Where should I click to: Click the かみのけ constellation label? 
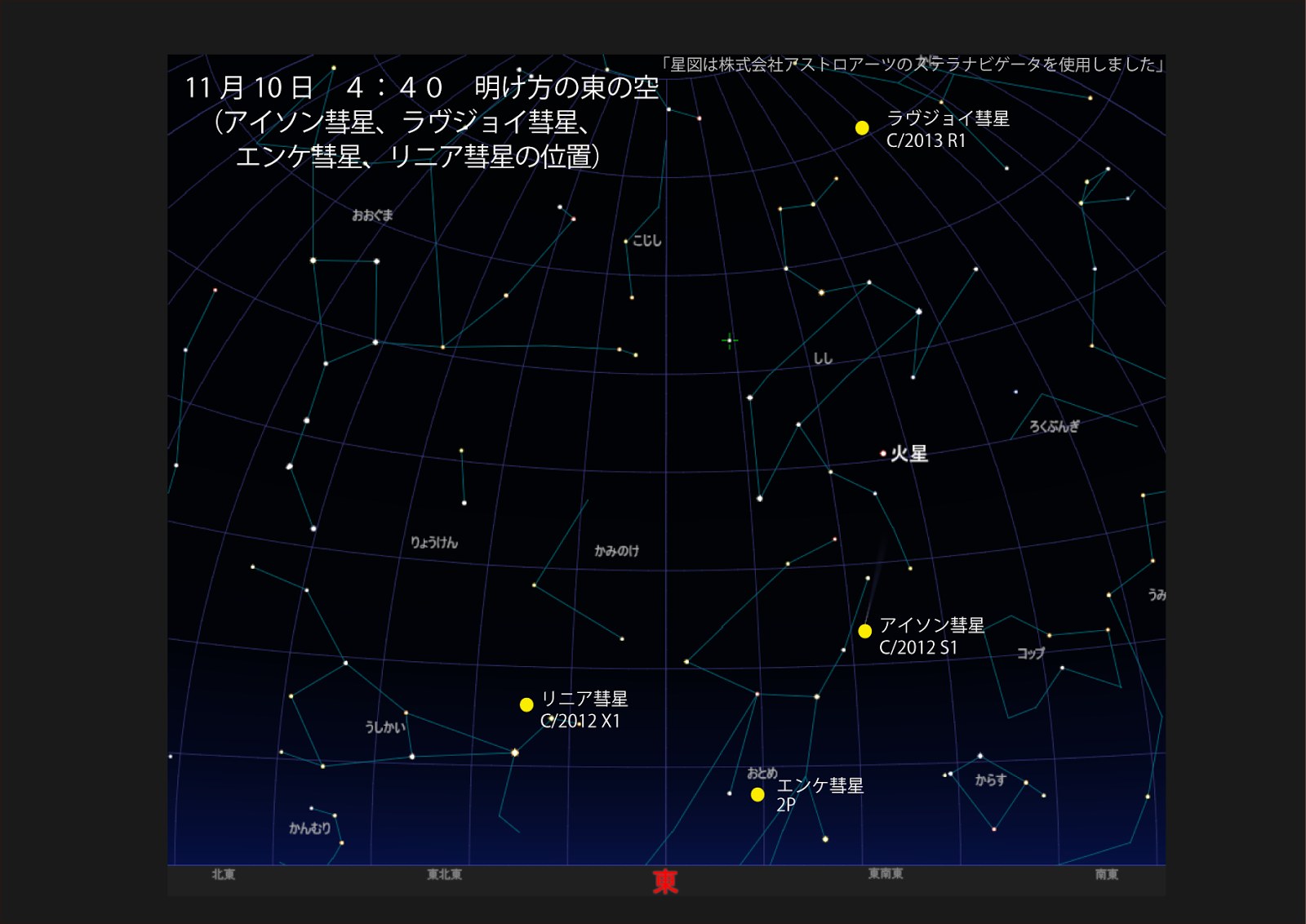pos(616,551)
